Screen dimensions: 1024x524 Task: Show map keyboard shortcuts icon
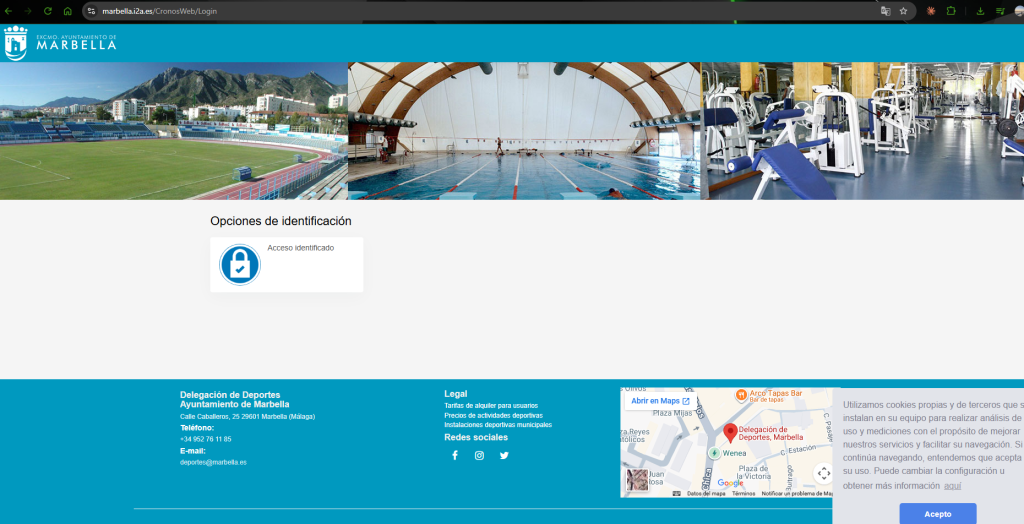click(677, 494)
